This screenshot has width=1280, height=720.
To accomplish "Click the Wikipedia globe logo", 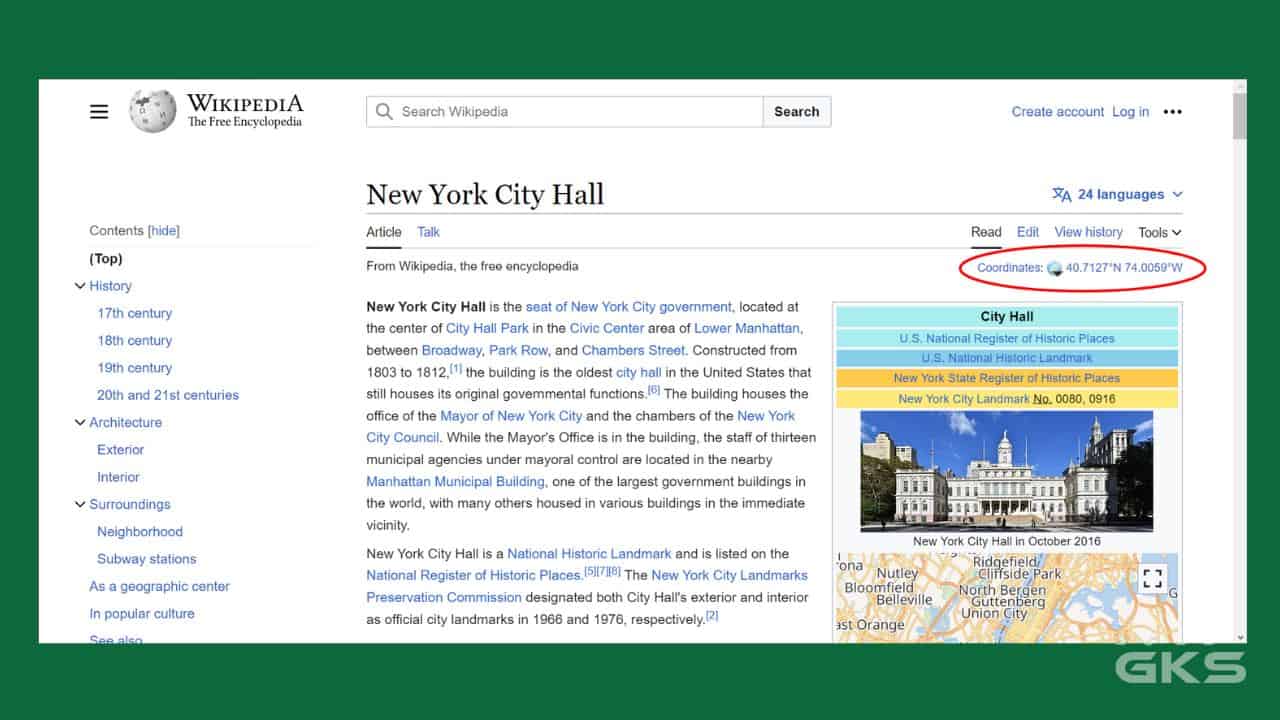I will click(x=152, y=111).
